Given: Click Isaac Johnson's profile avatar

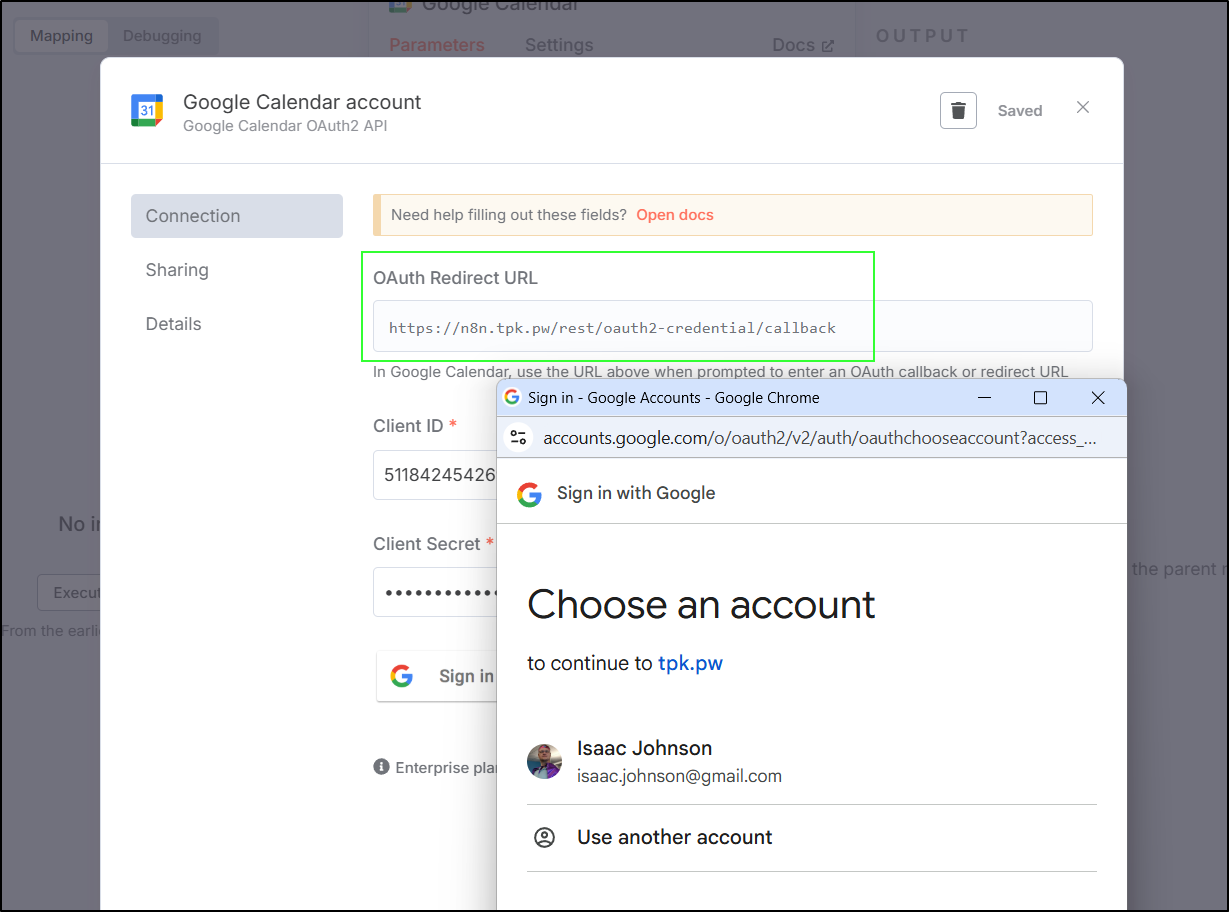Looking at the screenshot, I should pyautogui.click(x=545, y=761).
